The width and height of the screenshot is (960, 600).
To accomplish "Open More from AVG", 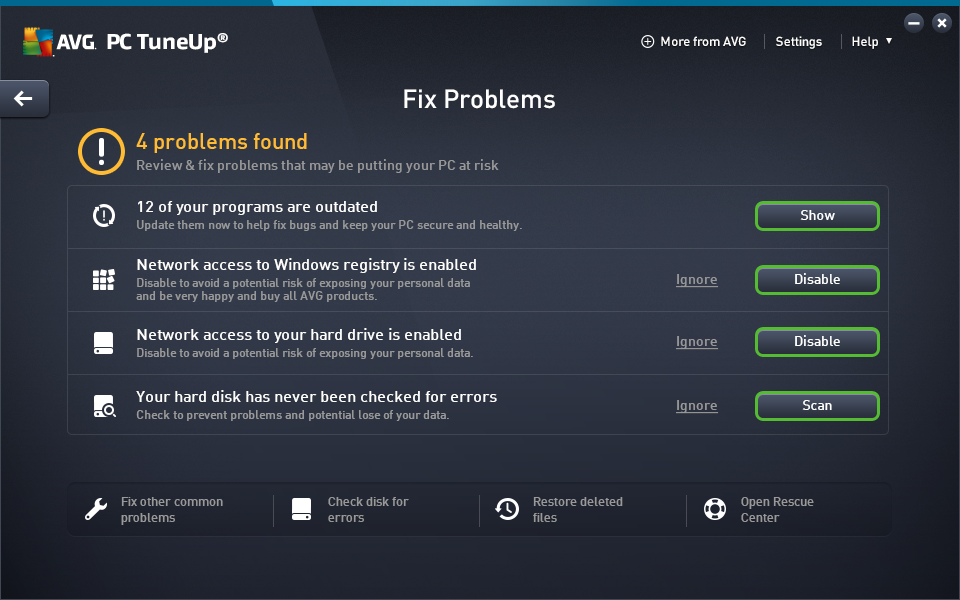I will [x=694, y=41].
